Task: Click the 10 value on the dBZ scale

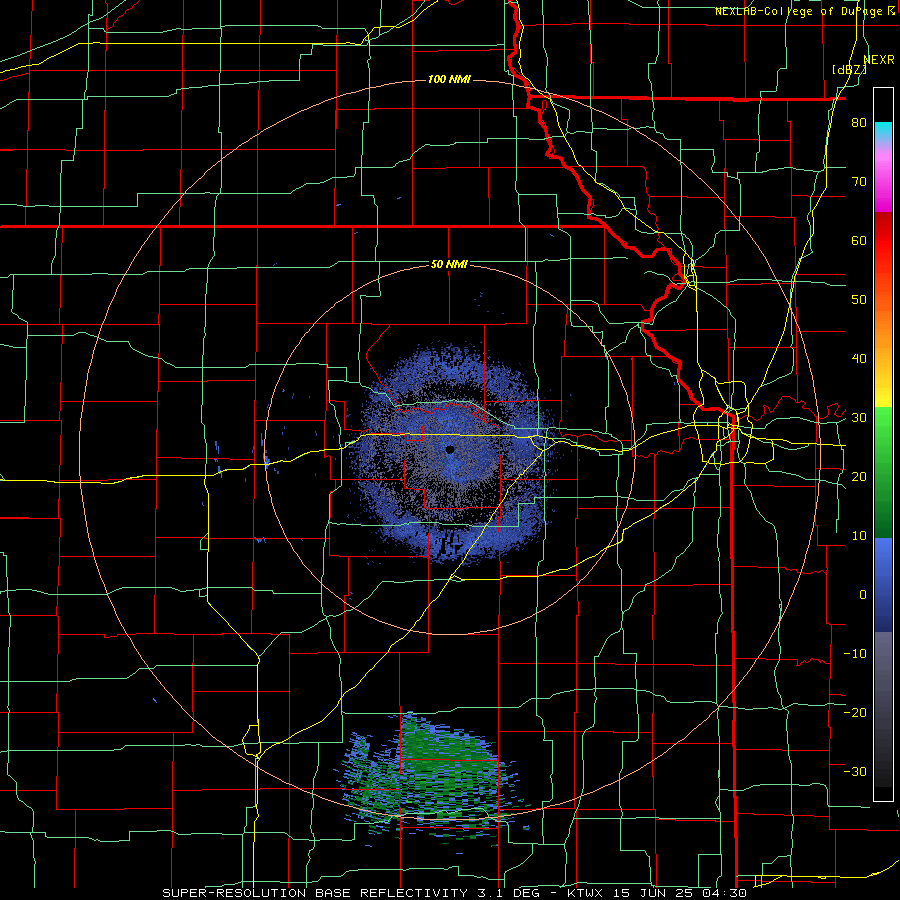Action: (x=859, y=536)
